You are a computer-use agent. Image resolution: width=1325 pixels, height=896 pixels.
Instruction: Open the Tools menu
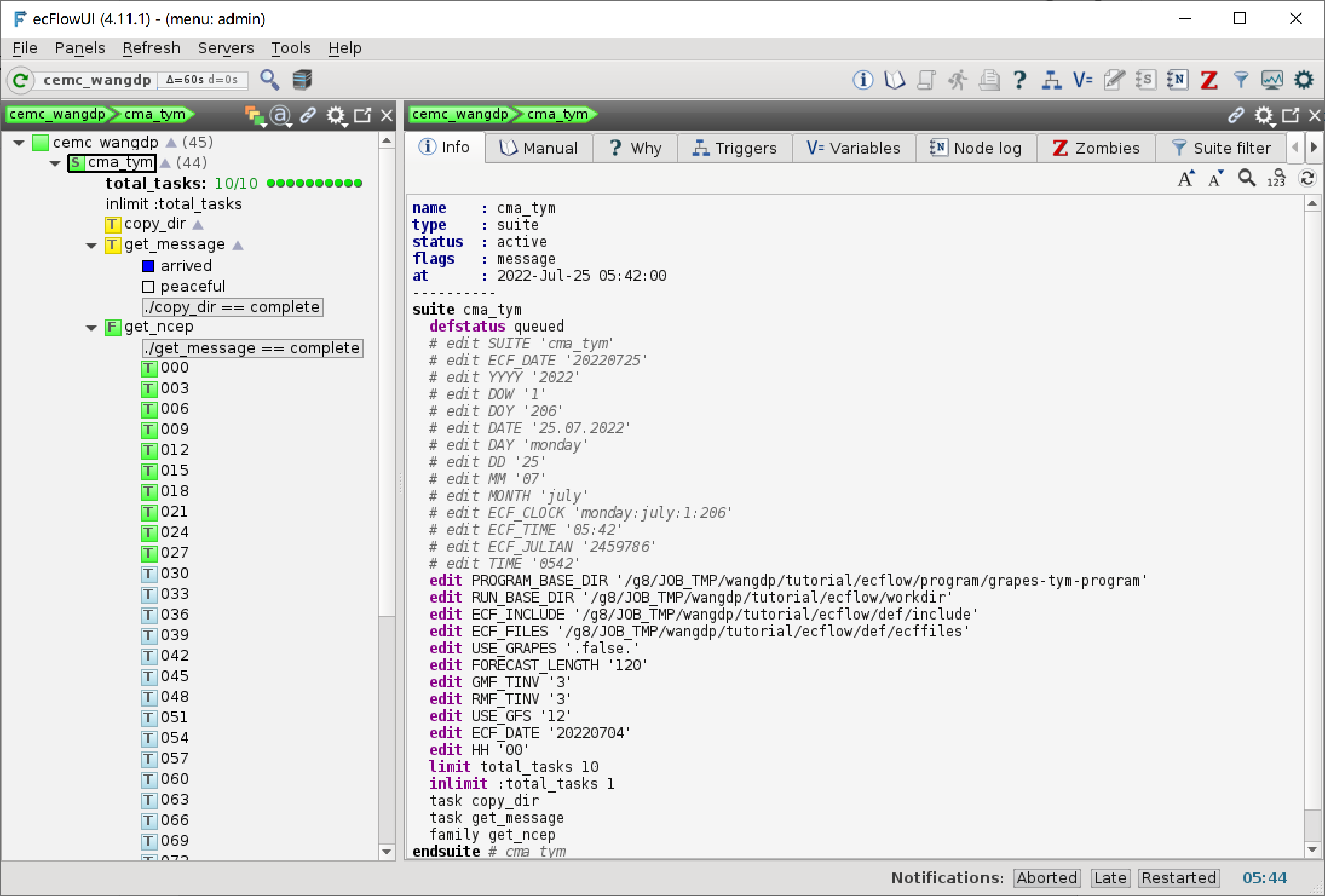(291, 48)
